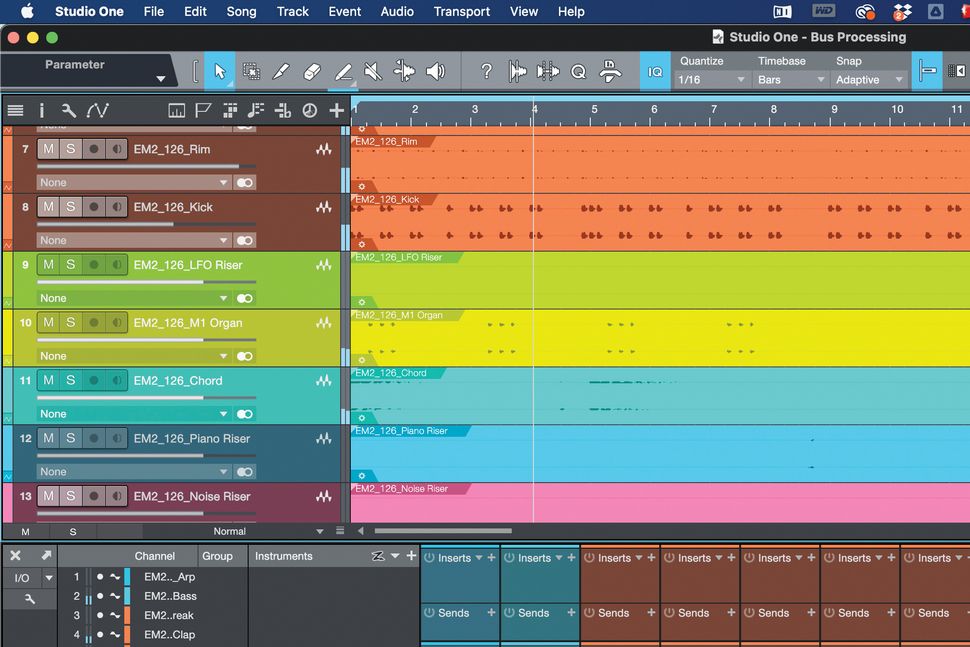Open the track list hamburger menu icon

[x=15, y=110]
